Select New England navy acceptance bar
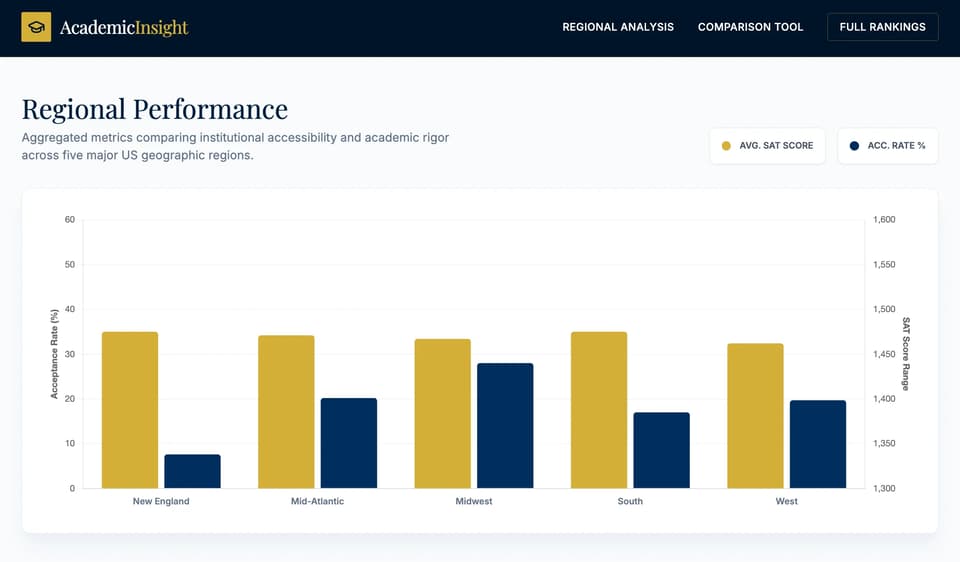The width and height of the screenshot is (960, 562). (192, 471)
